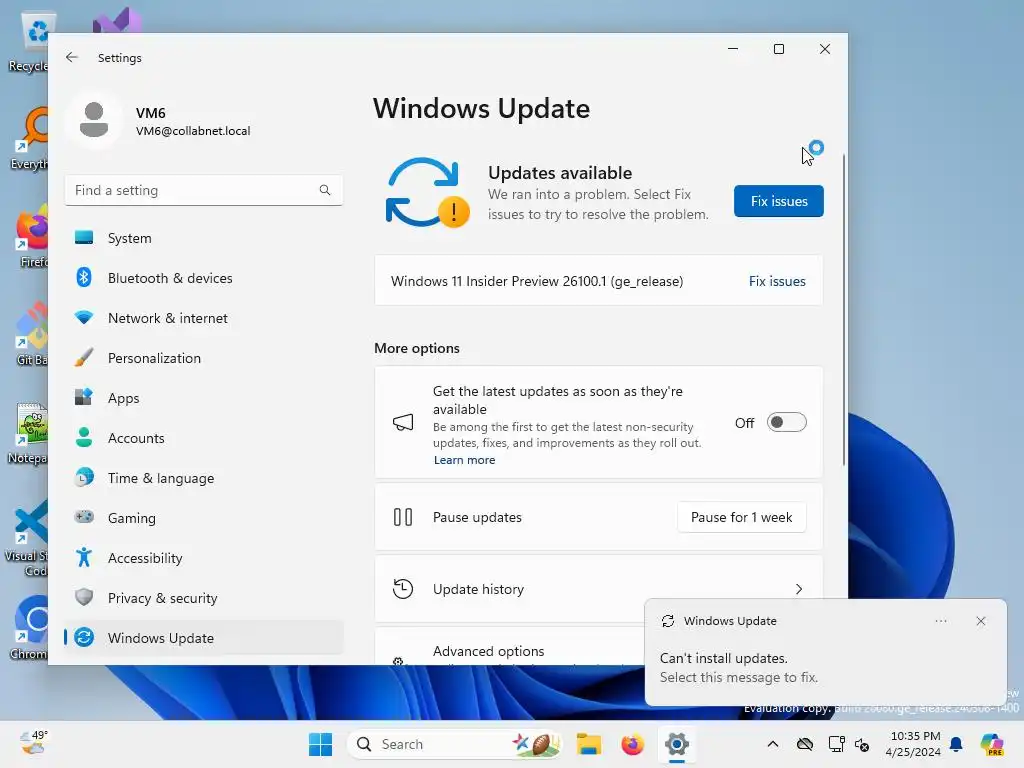Select Time & language category

click(204, 478)
